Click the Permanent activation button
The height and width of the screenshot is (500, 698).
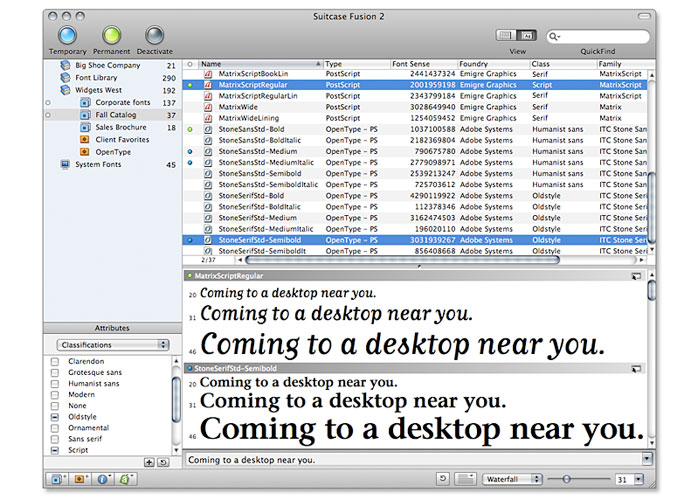point(111,36)
